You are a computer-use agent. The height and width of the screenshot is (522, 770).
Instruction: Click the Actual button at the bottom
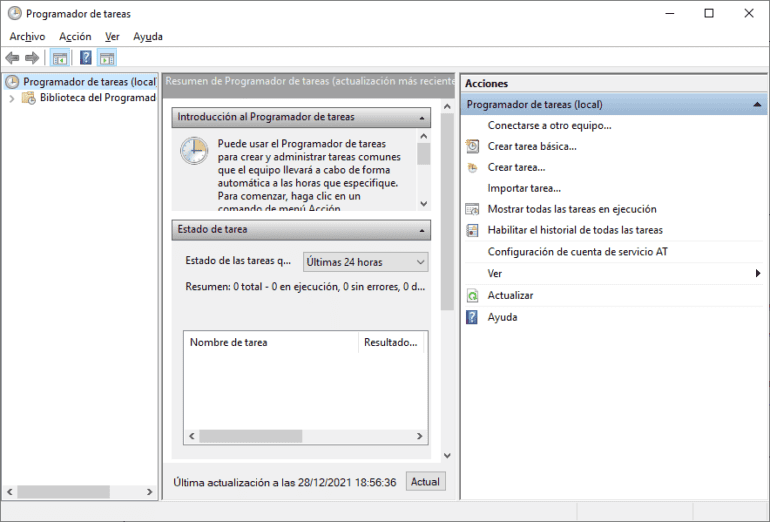coord(425,482)
